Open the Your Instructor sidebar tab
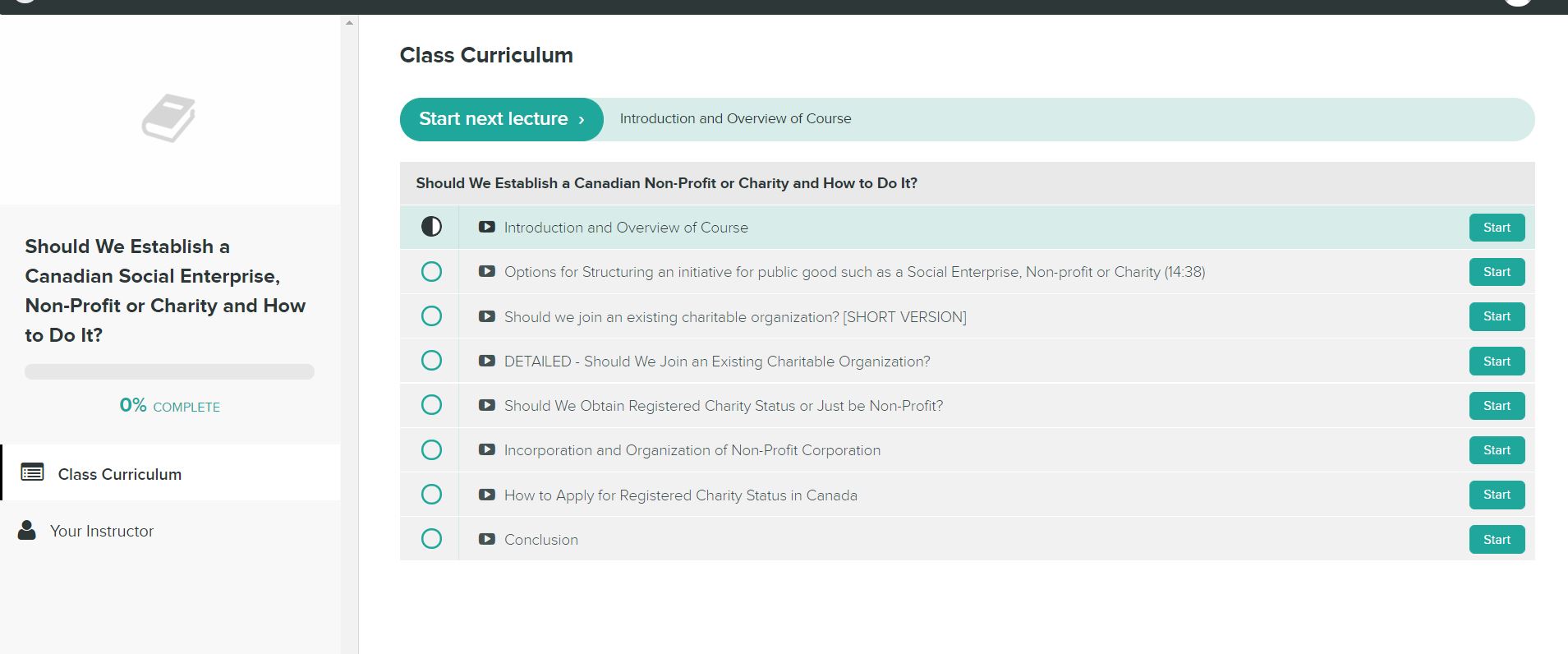 pos(102,531)
